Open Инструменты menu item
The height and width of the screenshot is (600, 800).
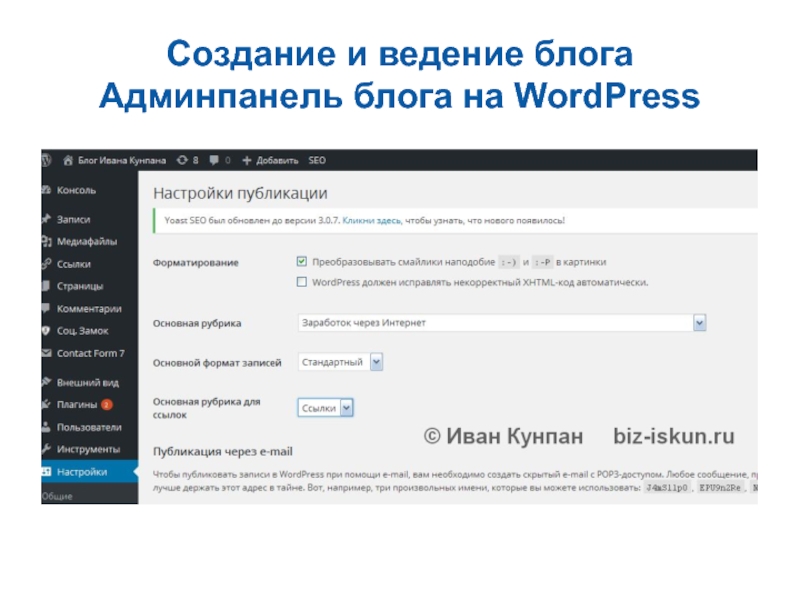[x=90, y=449]
